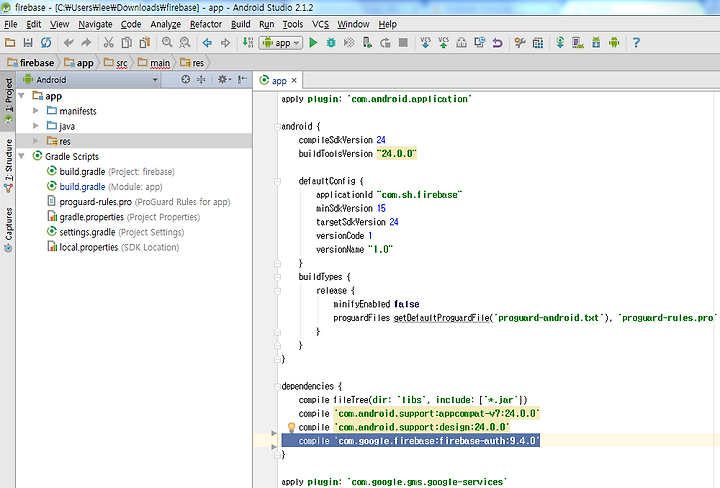Viewport: 720px width, 488px height.
Task: Click the lightbulb intention icon in editor
Action: (x=293, y=427)
